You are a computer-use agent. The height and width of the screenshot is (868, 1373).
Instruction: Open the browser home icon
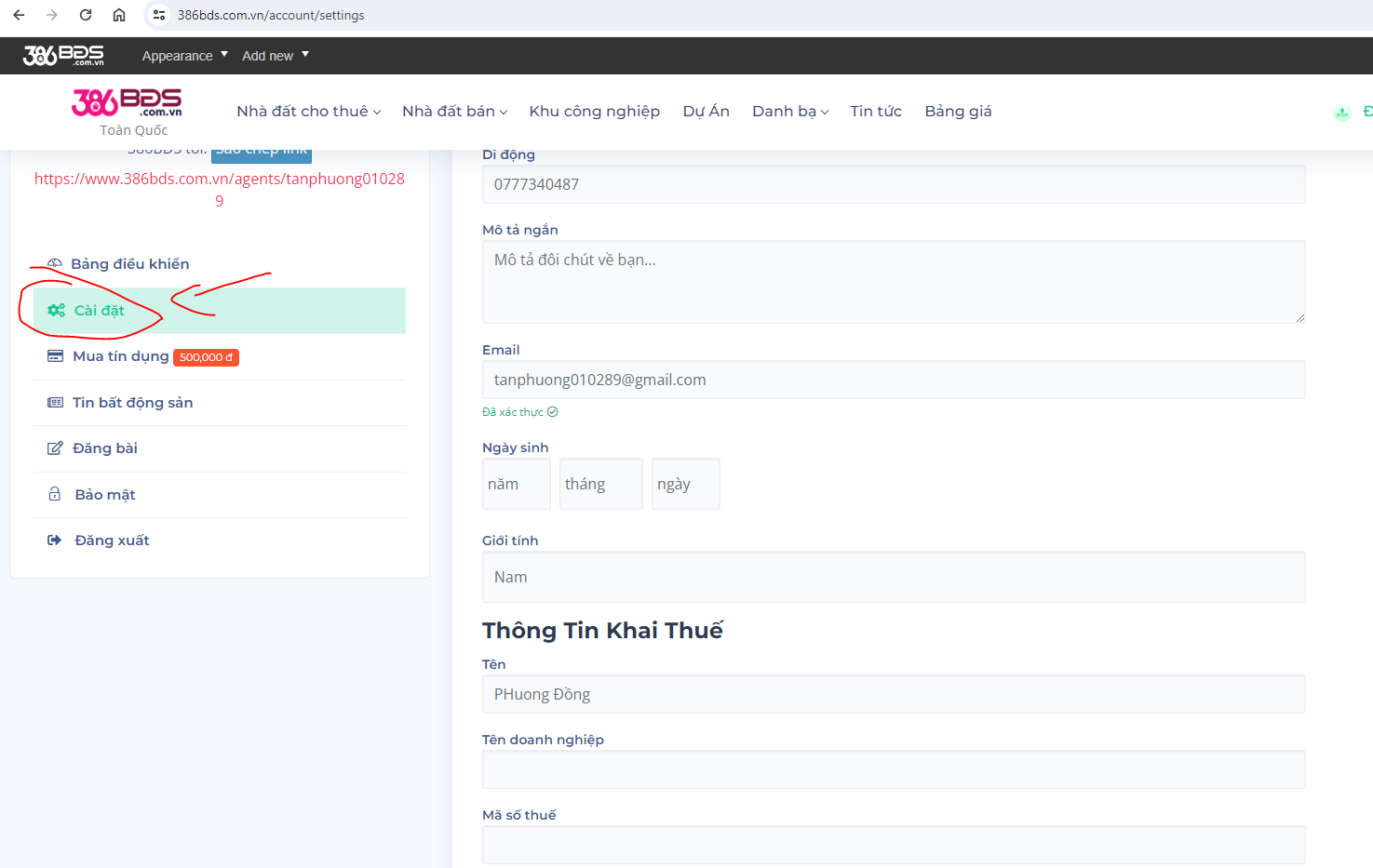(119, 15)
